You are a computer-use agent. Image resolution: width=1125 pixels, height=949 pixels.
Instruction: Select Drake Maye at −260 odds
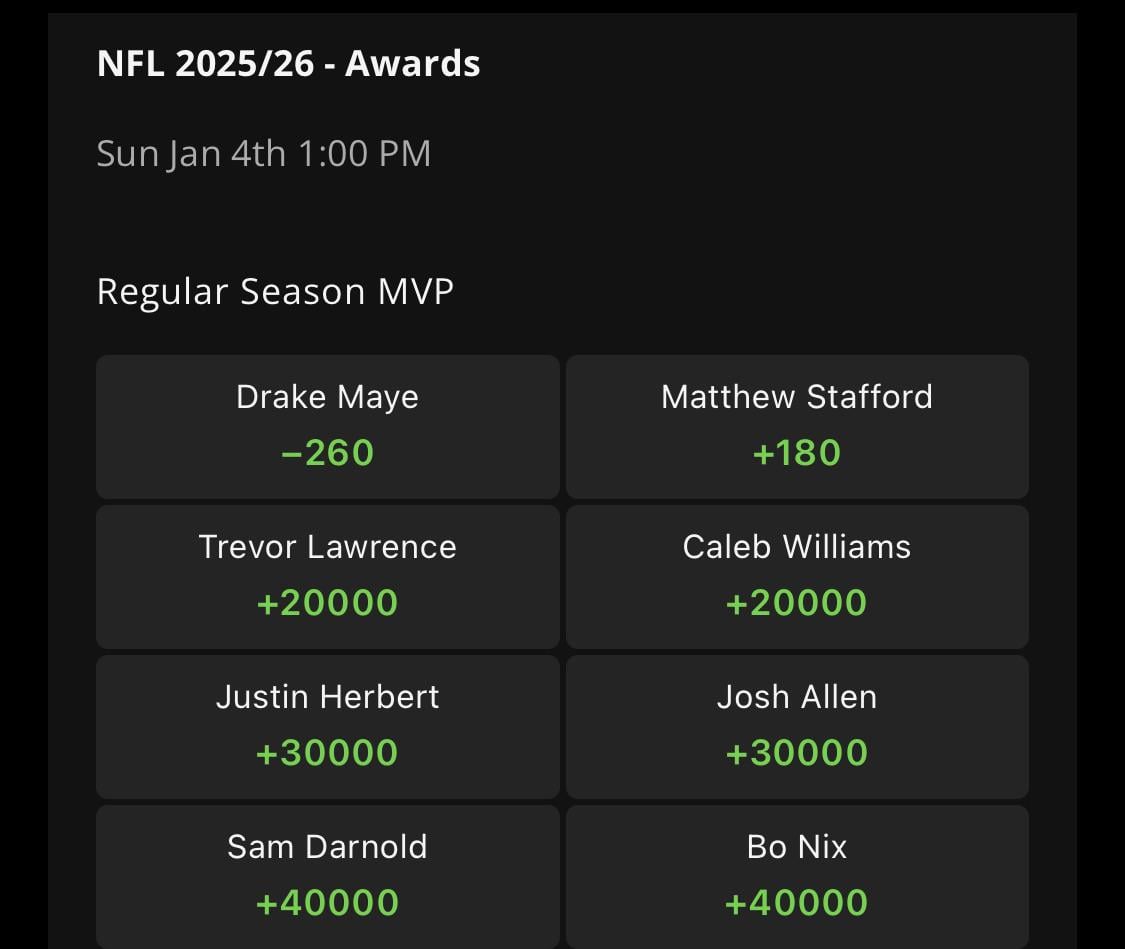(x=327, y=426)
